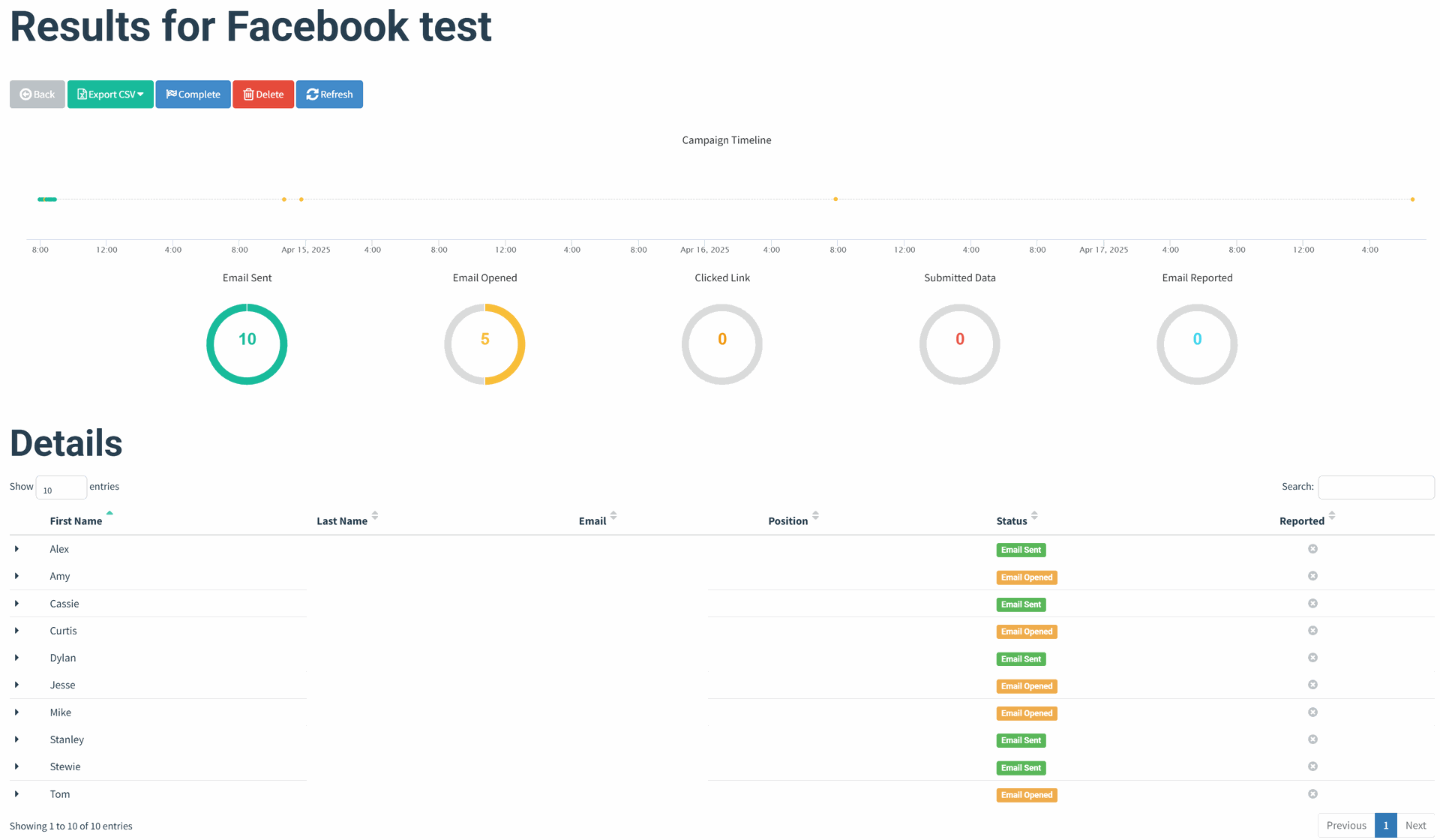Image resolution: width=1440 pixels, height=840 pixels.
Task: Click the reported icon in Tom's row
Action: pyautogui.click(x=1312, y=794)
